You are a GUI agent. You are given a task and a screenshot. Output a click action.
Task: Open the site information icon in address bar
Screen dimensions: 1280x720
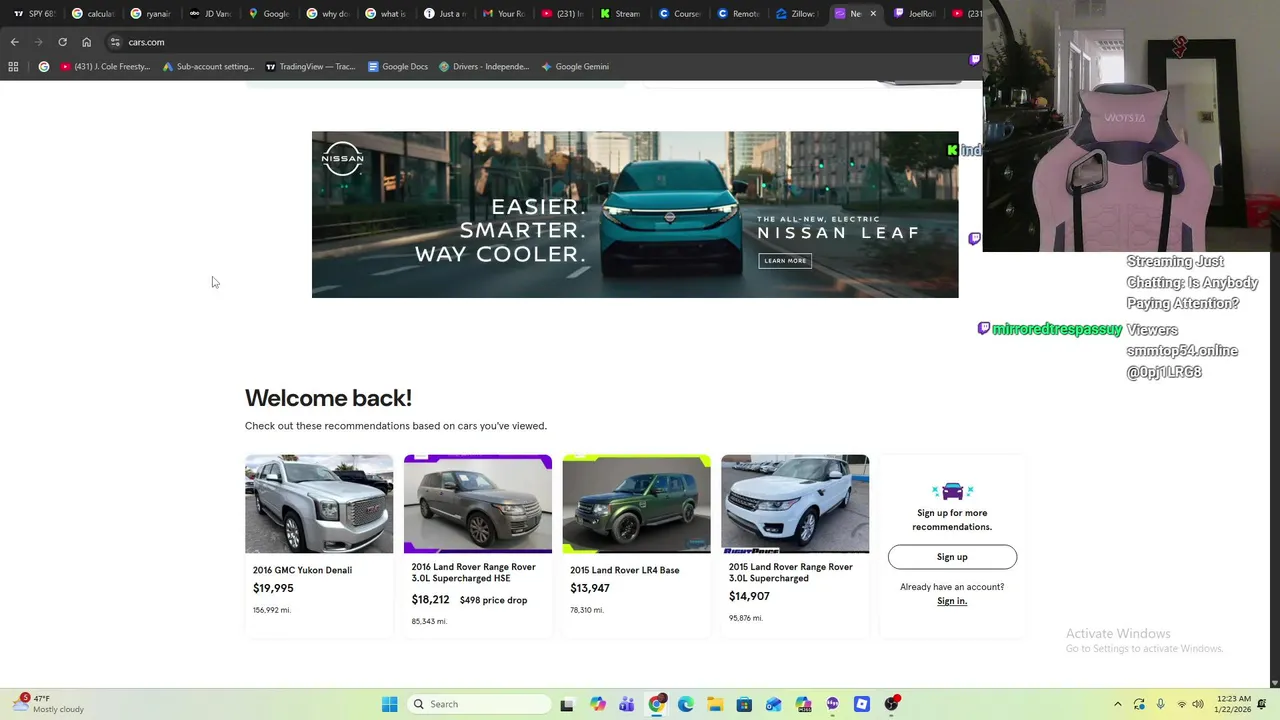pyautogui.click(x=115, y=42)
